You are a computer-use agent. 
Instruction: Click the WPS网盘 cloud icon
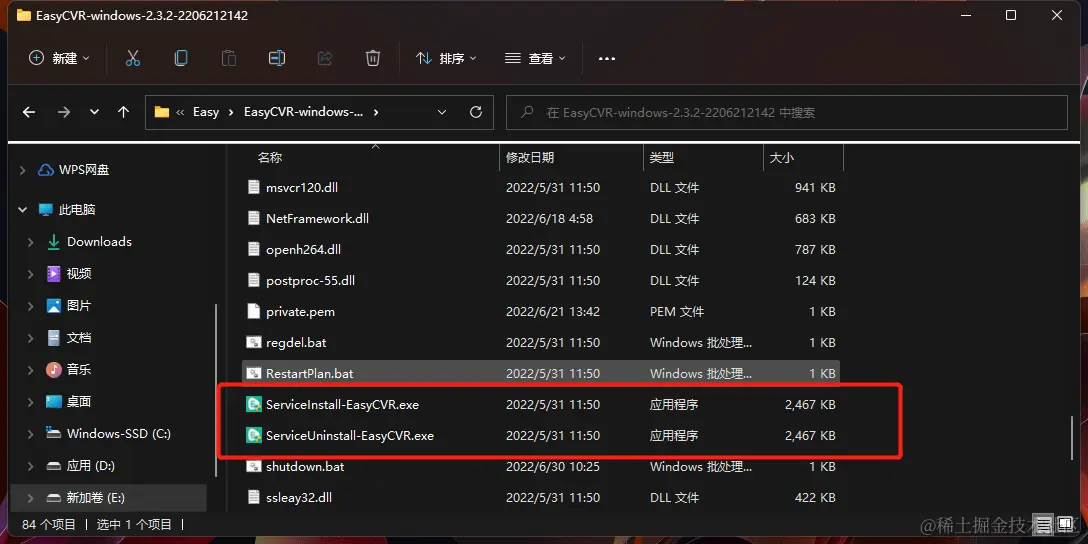pyautogui.click(x=46, y=170)
